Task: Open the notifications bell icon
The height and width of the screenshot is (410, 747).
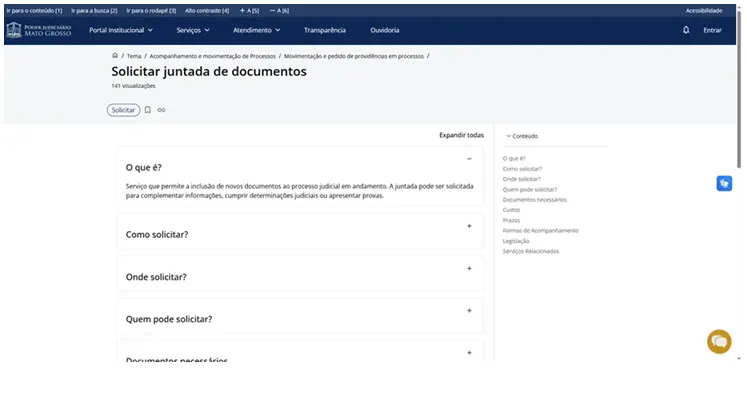Action: click(686, 30)
